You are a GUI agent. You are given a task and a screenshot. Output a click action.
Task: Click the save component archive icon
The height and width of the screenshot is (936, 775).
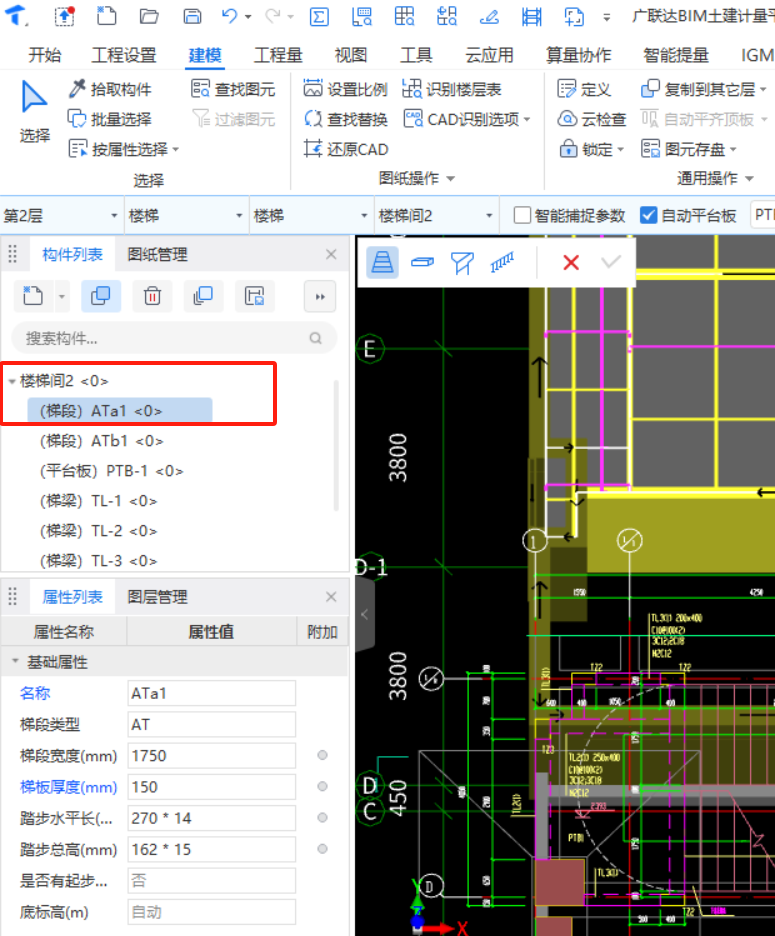(x=254, y=296)
